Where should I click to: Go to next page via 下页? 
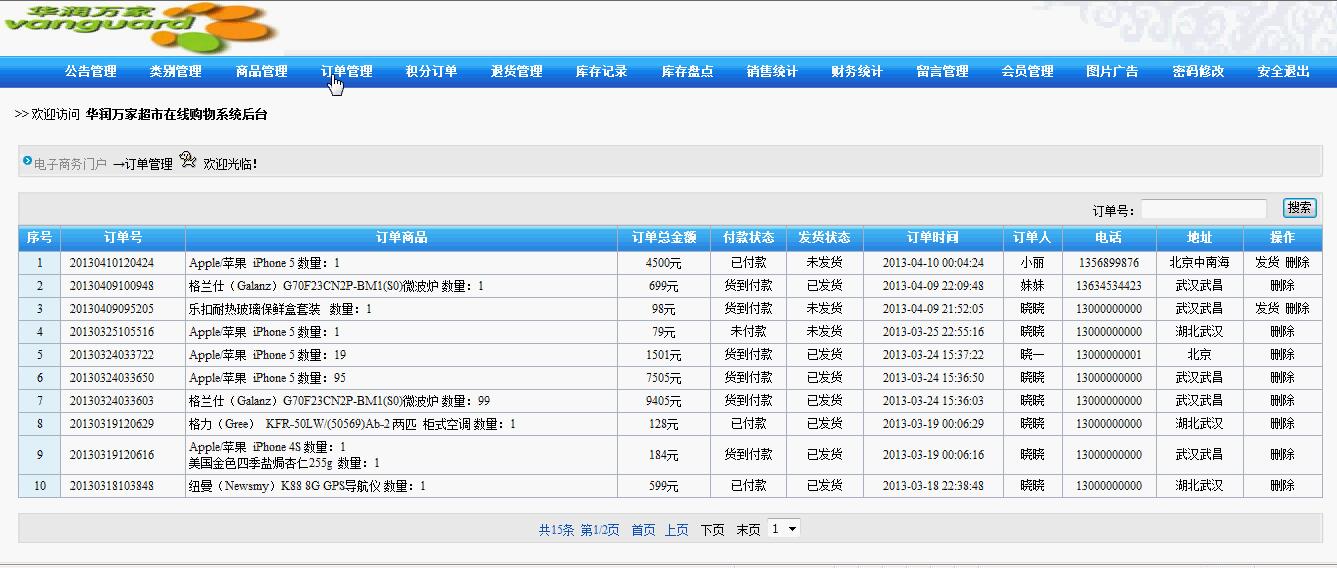point(712,530)
